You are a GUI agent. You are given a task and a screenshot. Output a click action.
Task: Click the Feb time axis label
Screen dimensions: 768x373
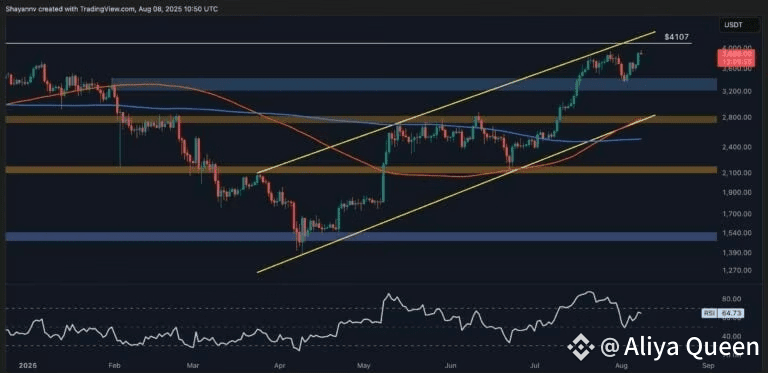pyautogui.click(x=114, y=366)
